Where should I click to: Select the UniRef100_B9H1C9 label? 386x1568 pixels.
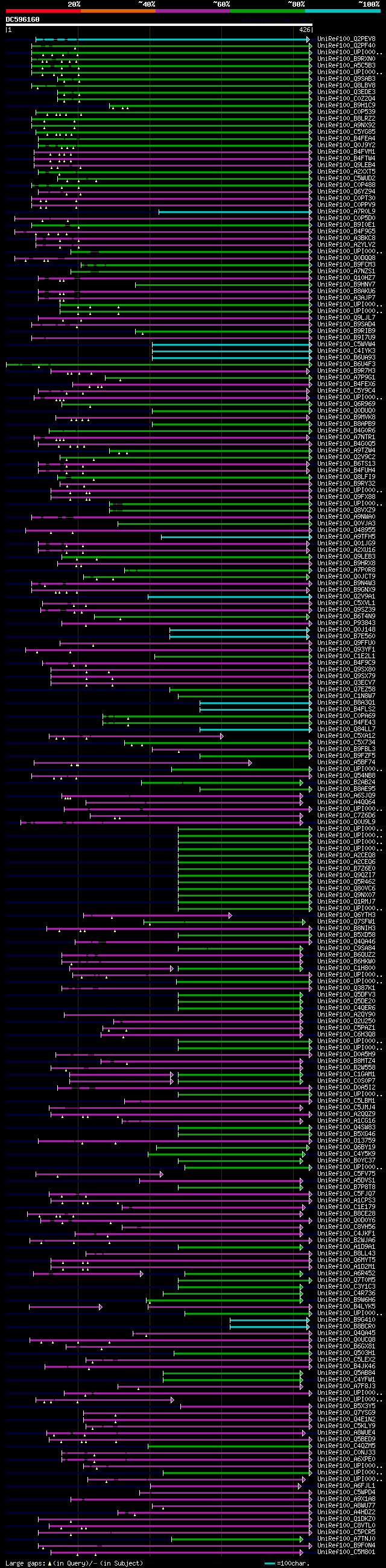coord(346,106)
